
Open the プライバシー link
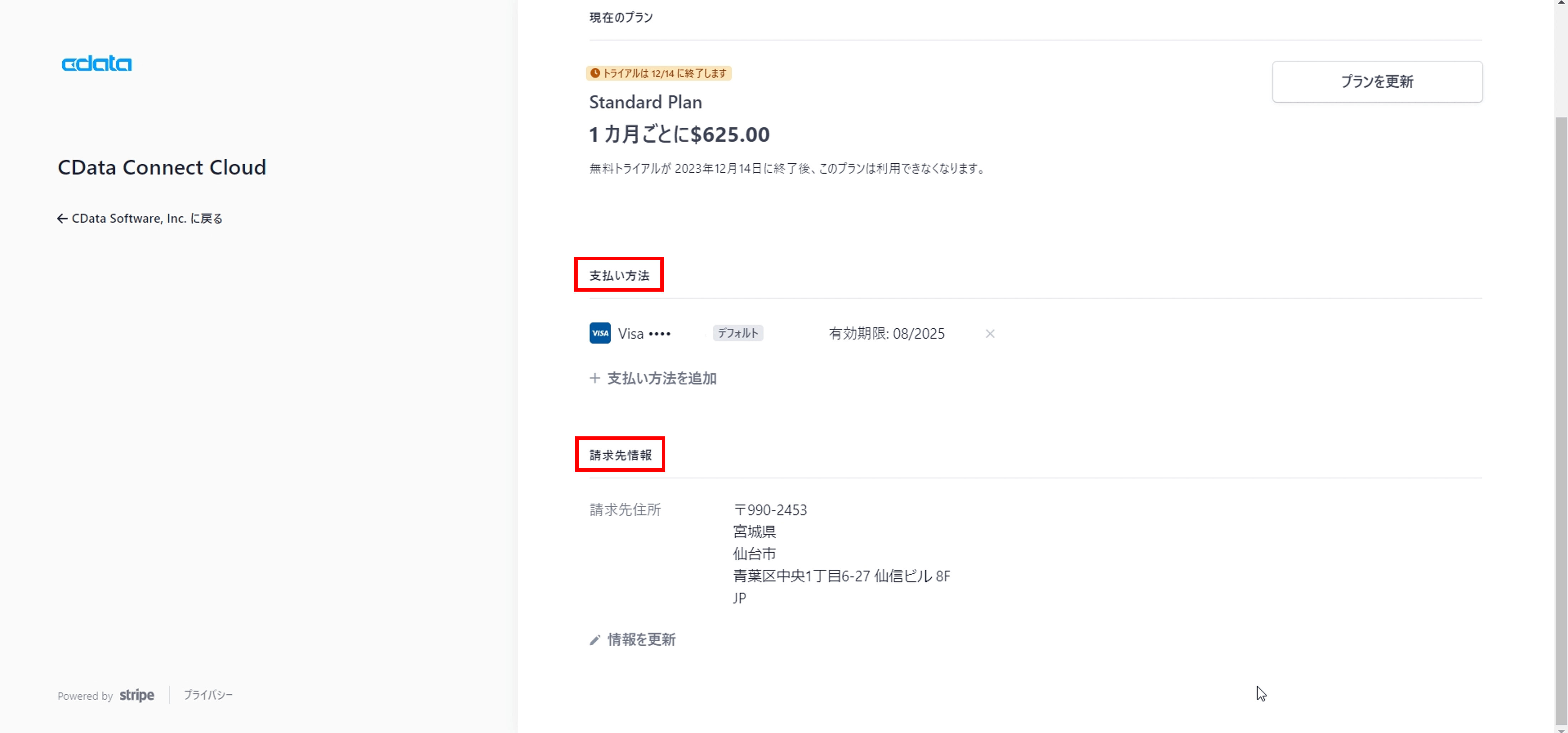(207, 694)
